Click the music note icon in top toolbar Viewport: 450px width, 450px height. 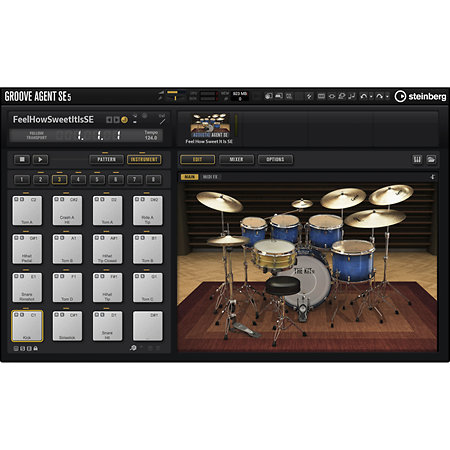point(352,96)
